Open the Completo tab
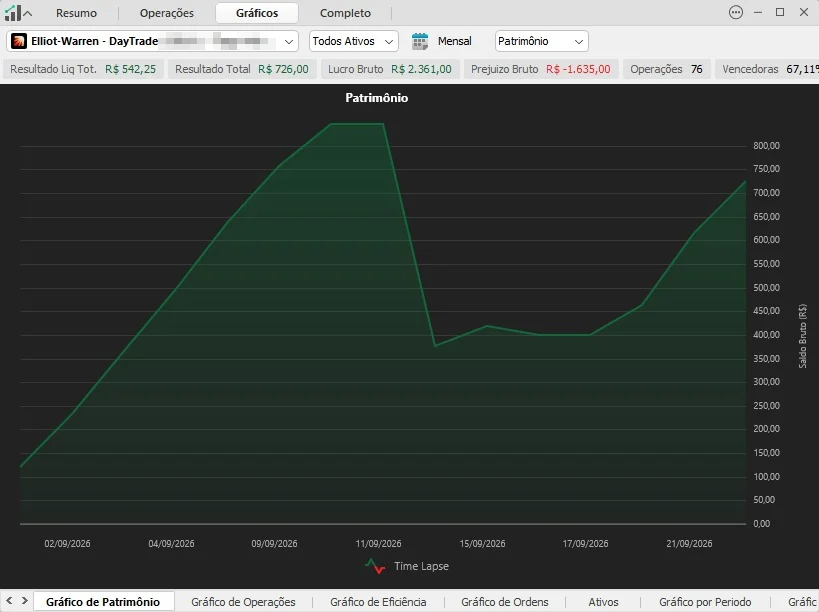 click(x=345, y=13)
